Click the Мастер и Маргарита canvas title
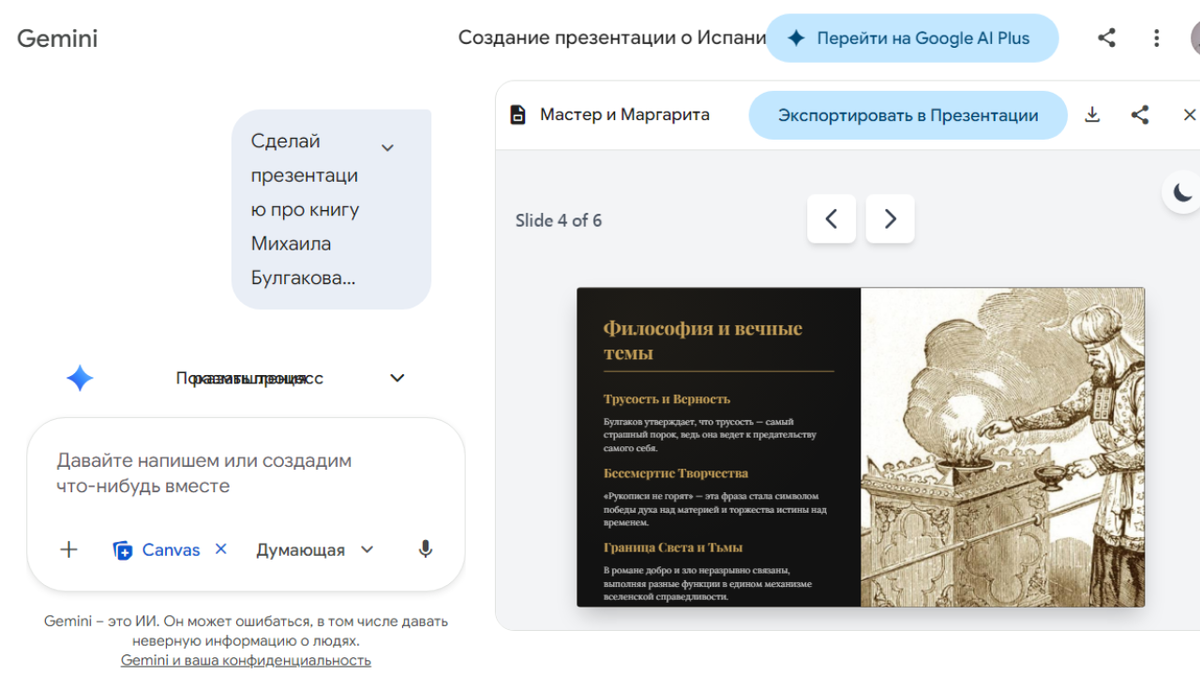 point(625,115)
